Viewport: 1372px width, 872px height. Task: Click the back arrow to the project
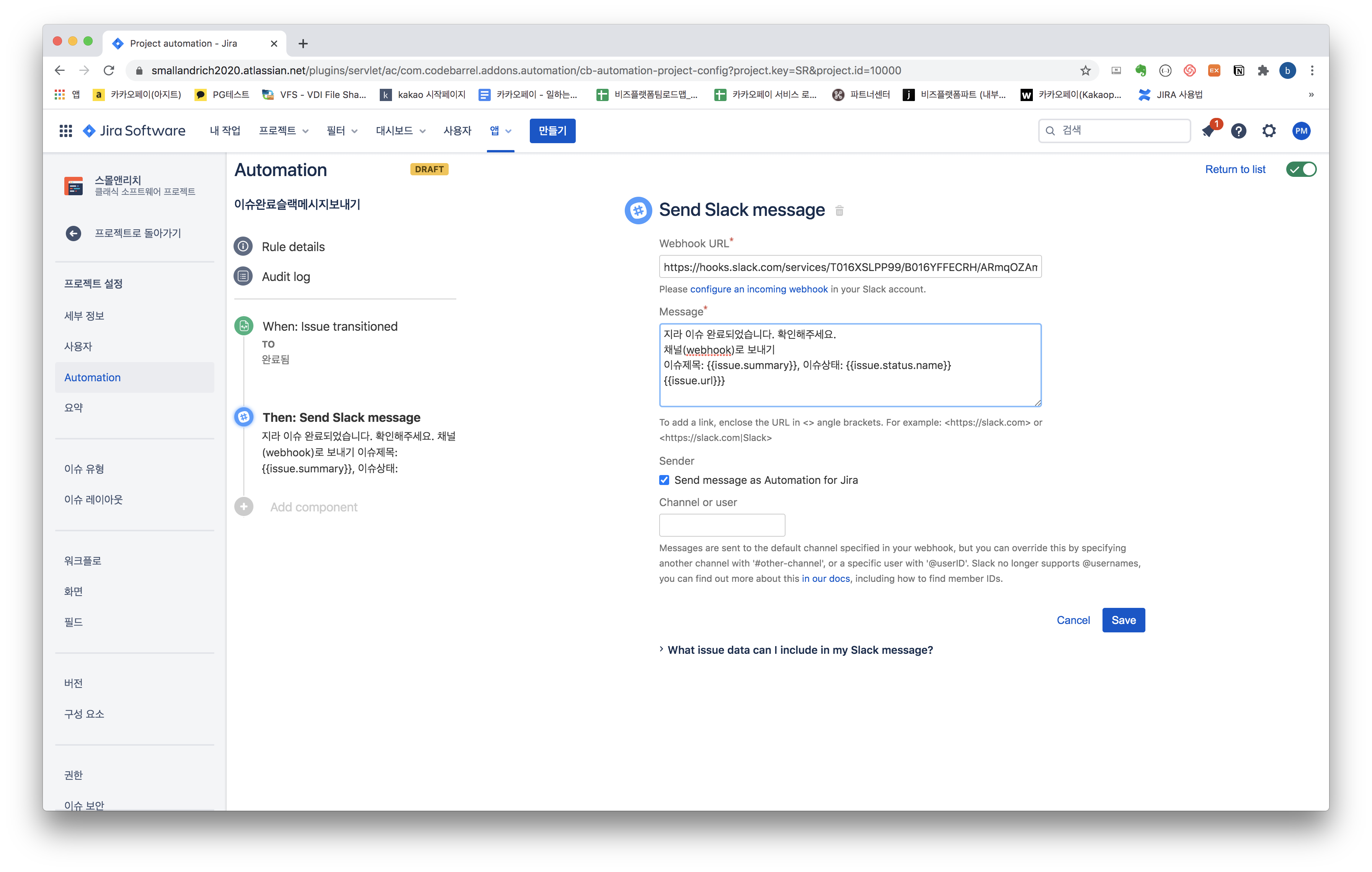73,233
